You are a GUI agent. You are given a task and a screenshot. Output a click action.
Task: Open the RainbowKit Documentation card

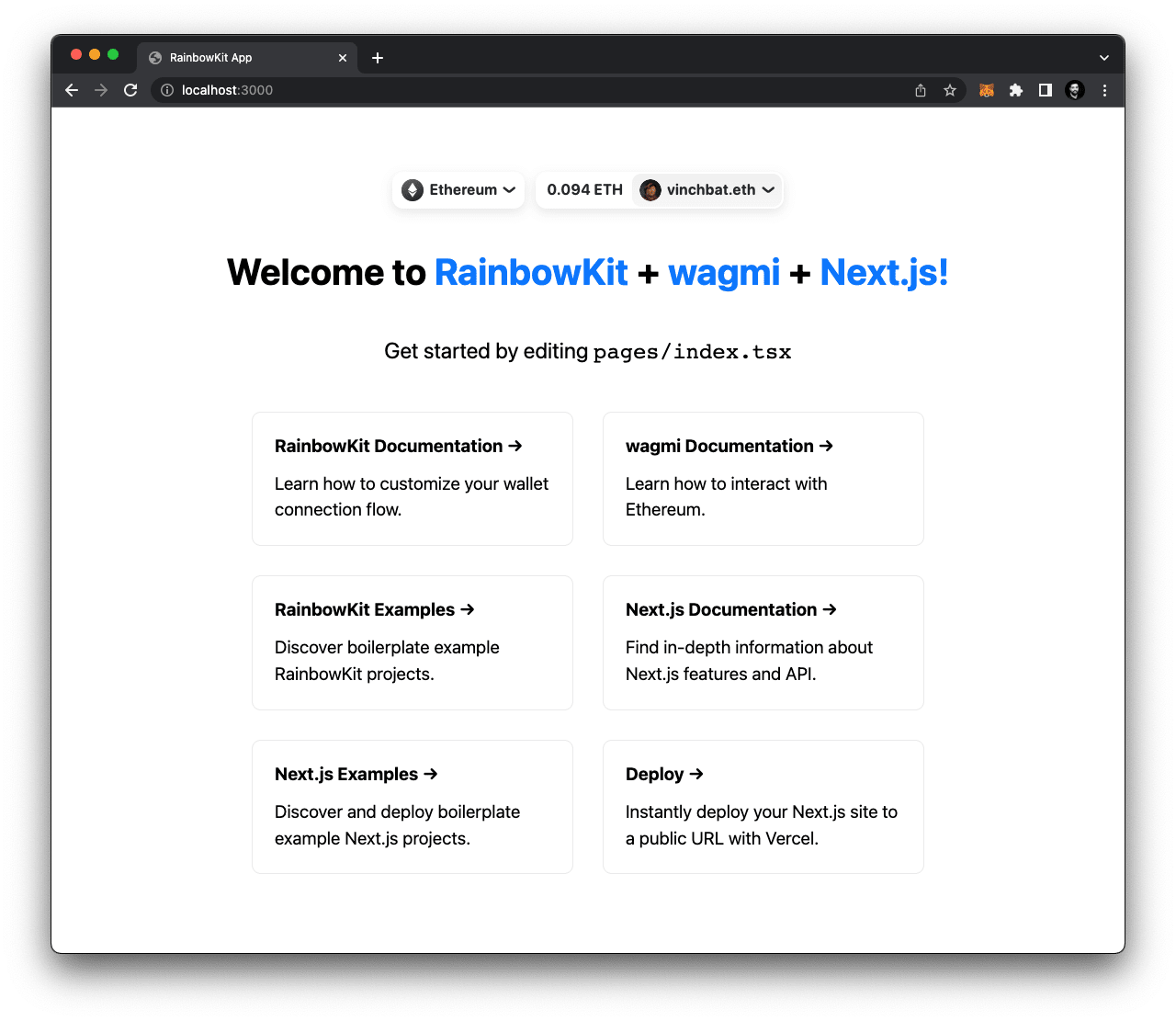coord(413,479)
